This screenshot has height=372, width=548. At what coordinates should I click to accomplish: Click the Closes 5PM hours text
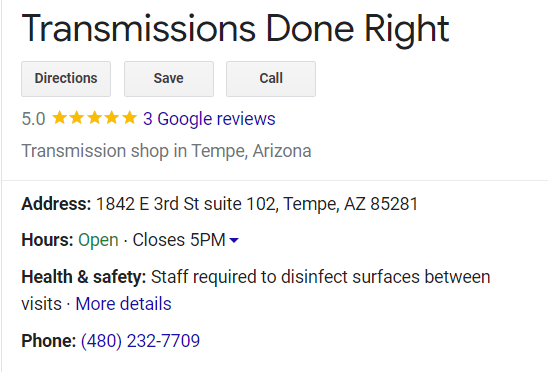(x=179, y=240)
